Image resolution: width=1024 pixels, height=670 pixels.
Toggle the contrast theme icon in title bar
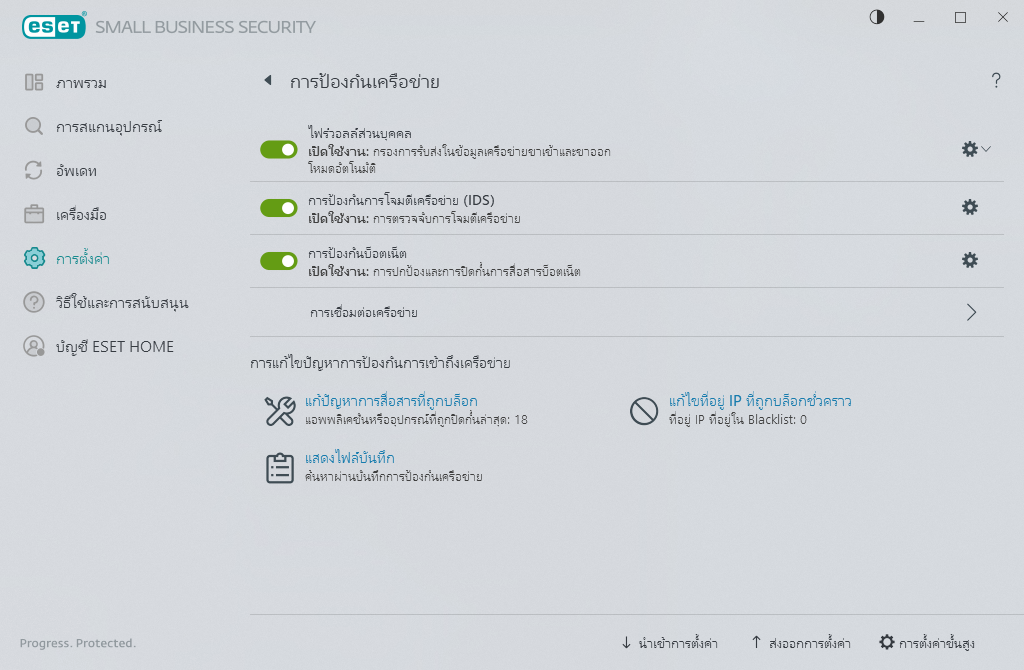pos(877,17)
